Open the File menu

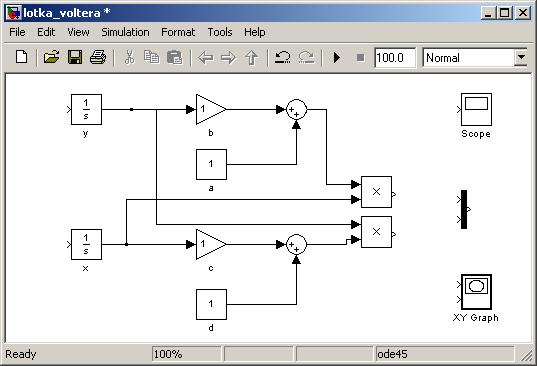(x=17, y=32)
